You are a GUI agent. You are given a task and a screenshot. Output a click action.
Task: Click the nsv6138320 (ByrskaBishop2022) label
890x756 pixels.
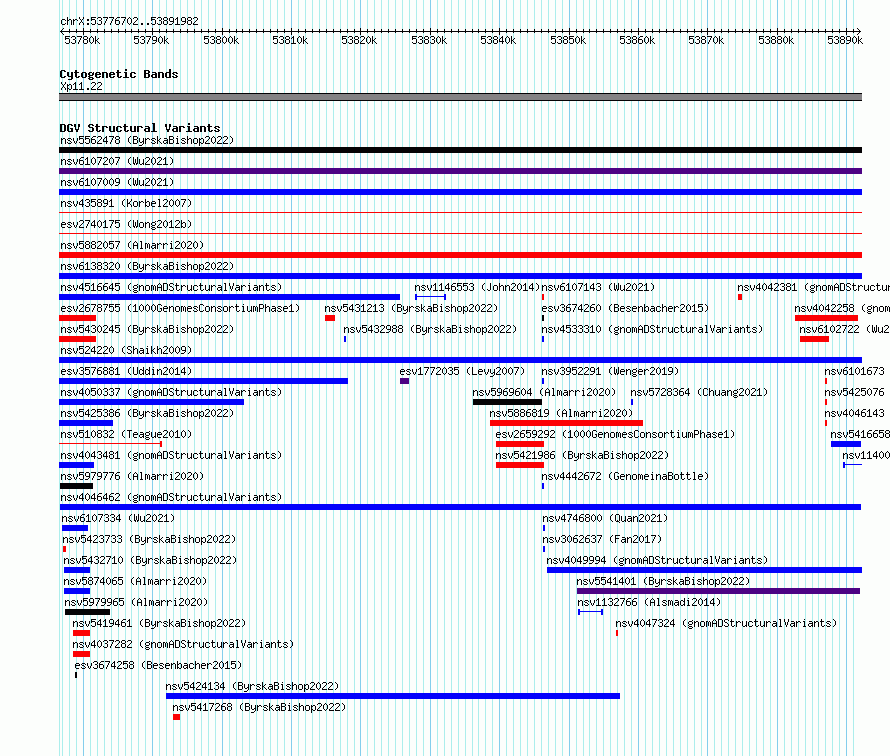tap(147, 266)
